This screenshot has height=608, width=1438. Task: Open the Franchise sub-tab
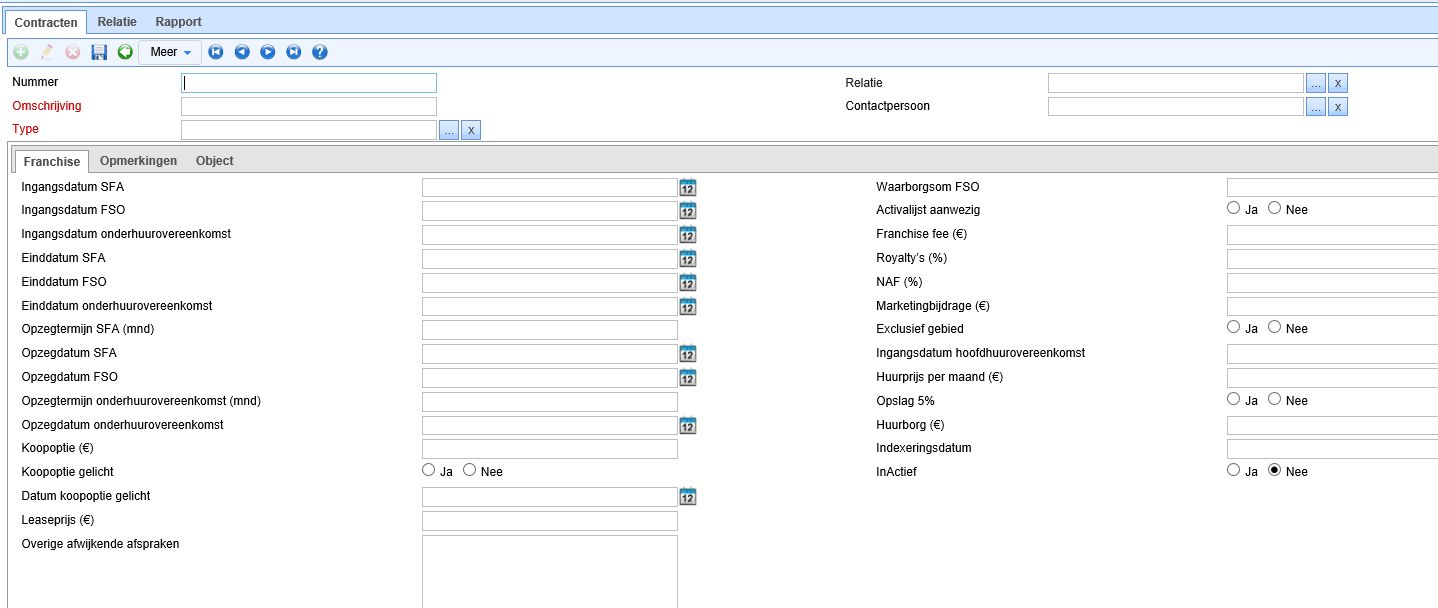coord(52,161)
